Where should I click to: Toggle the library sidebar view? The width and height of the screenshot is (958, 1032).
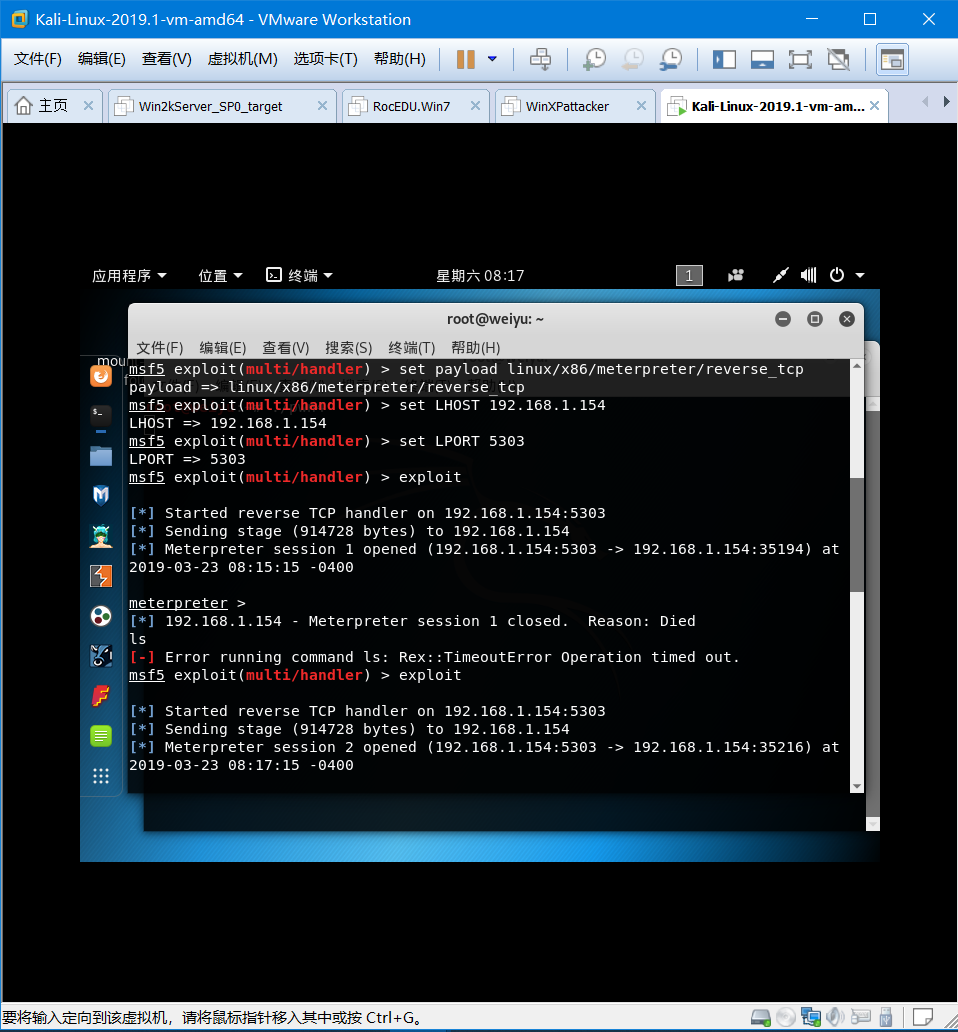[724, 59]
